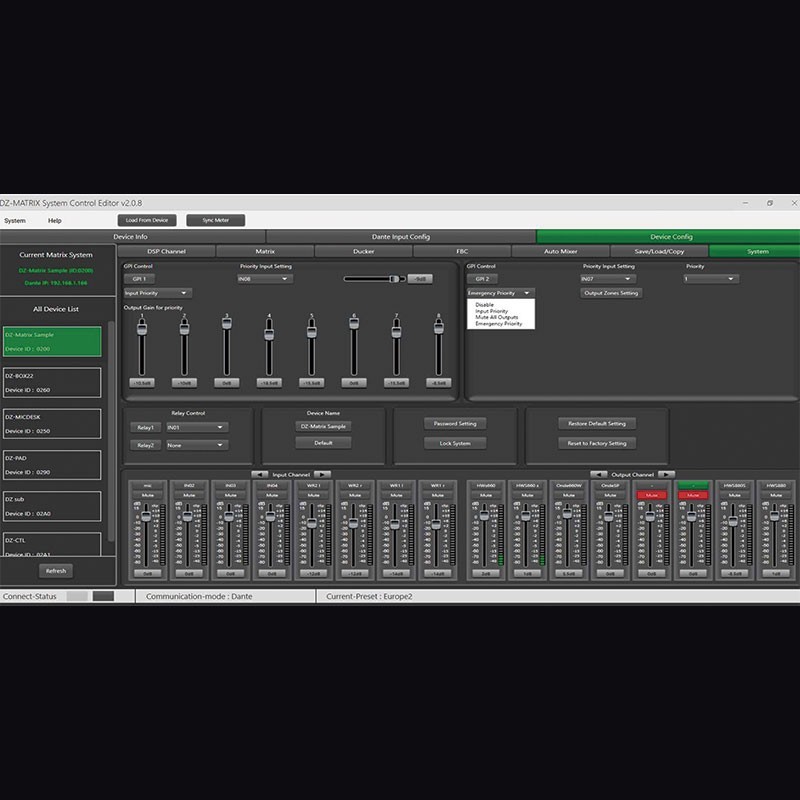This screenshot has width=800, height=800.
Task: Open the FBC sub-tab
Action: tap(462, 252)
